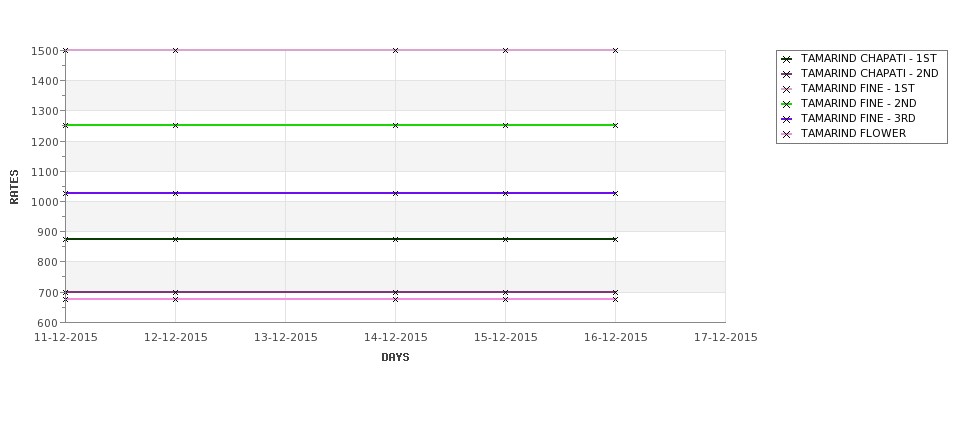Click the 700 purple line point on 12-12-2015
The height and width of the screenshot is (429, 975).
pos(175,292)
